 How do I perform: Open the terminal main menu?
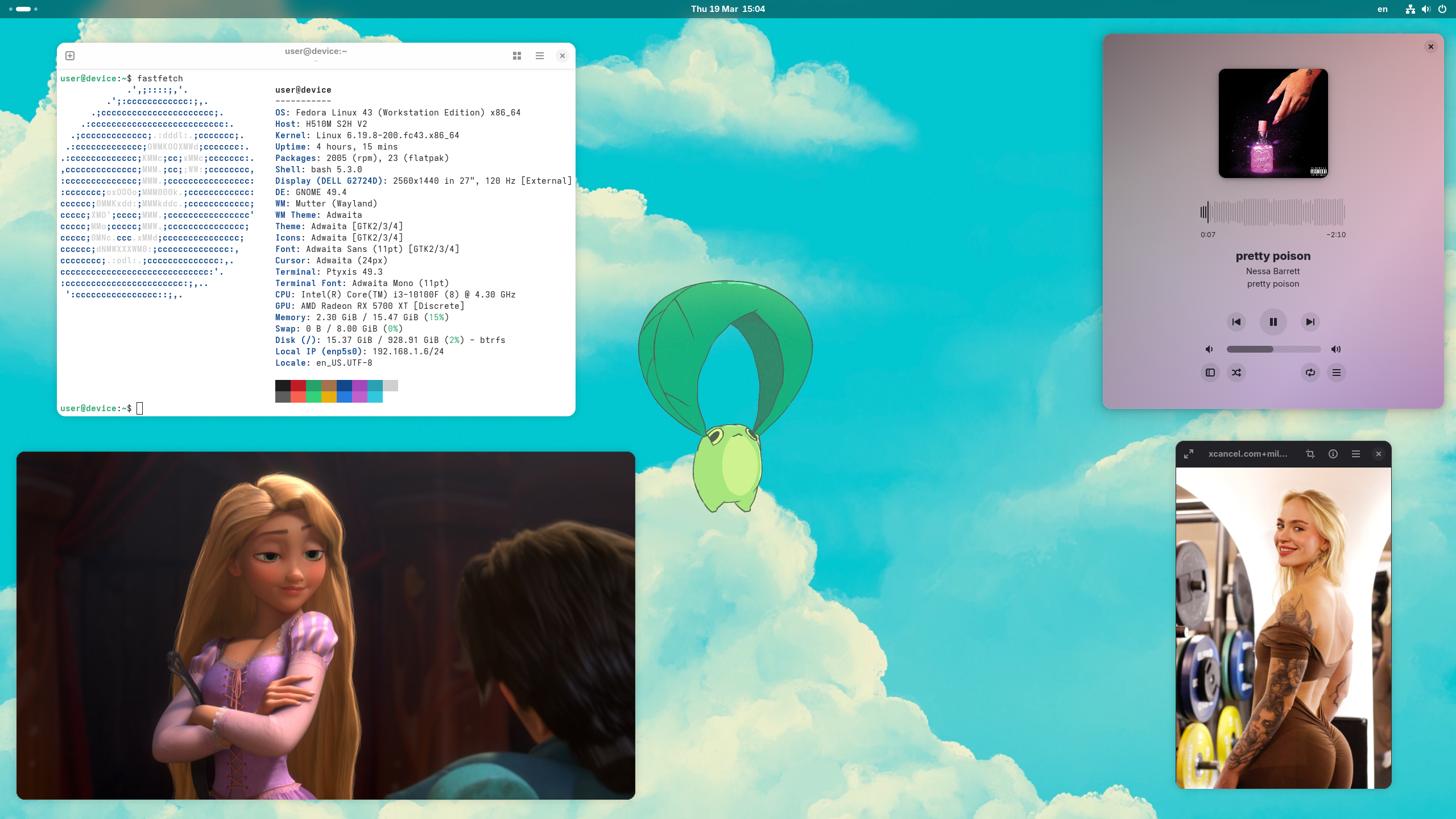539,56
